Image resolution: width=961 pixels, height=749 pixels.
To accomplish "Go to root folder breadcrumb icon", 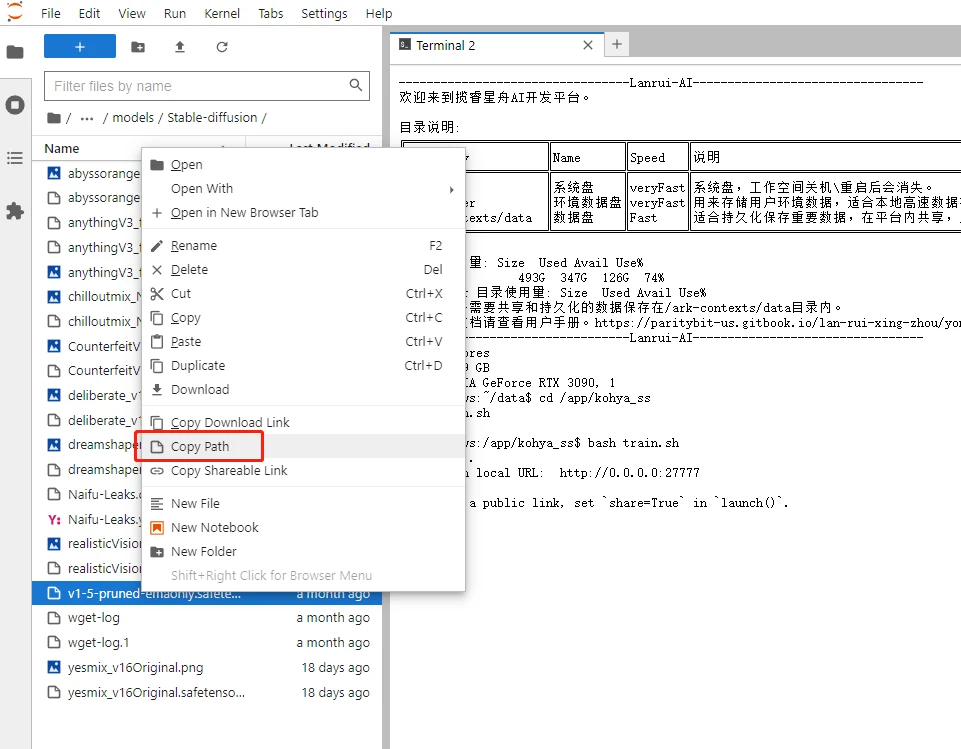I will pos(54,118).
